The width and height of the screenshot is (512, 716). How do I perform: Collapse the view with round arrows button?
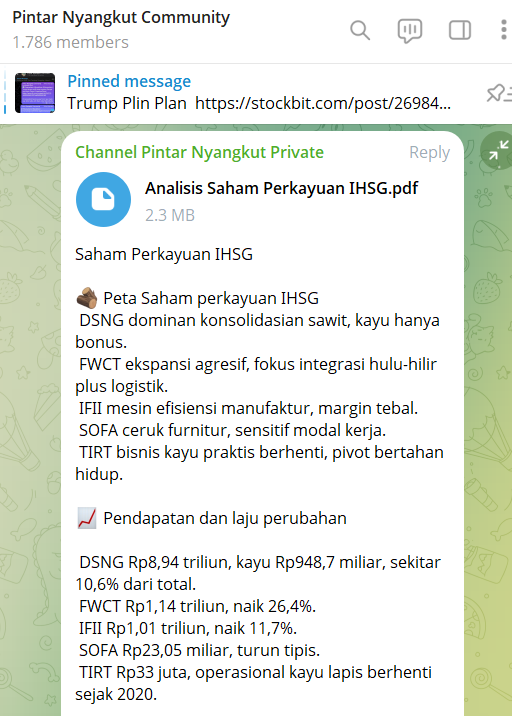click(x=498, y=151)
